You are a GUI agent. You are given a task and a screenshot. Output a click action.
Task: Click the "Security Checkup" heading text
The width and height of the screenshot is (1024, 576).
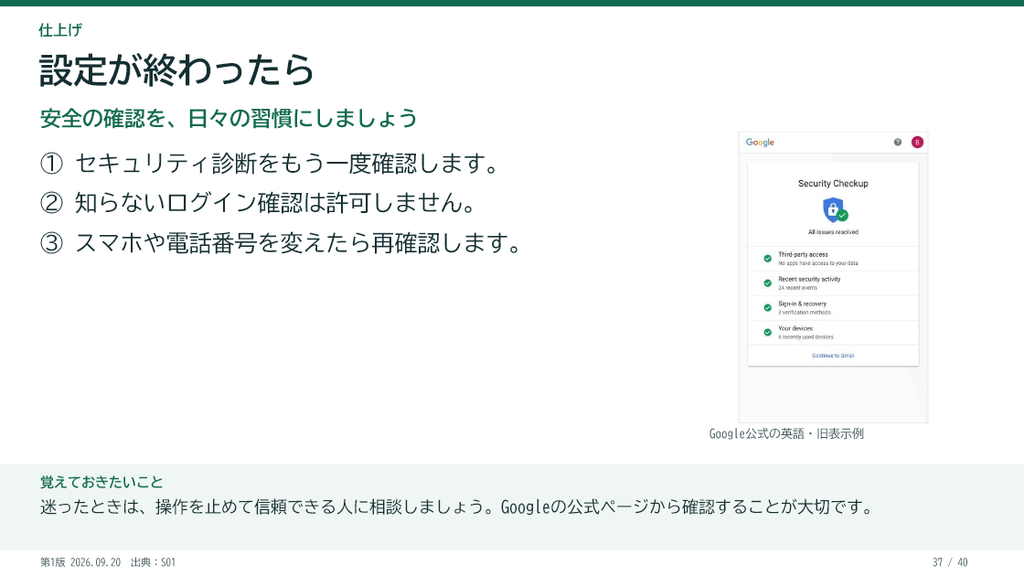[833, 184]
